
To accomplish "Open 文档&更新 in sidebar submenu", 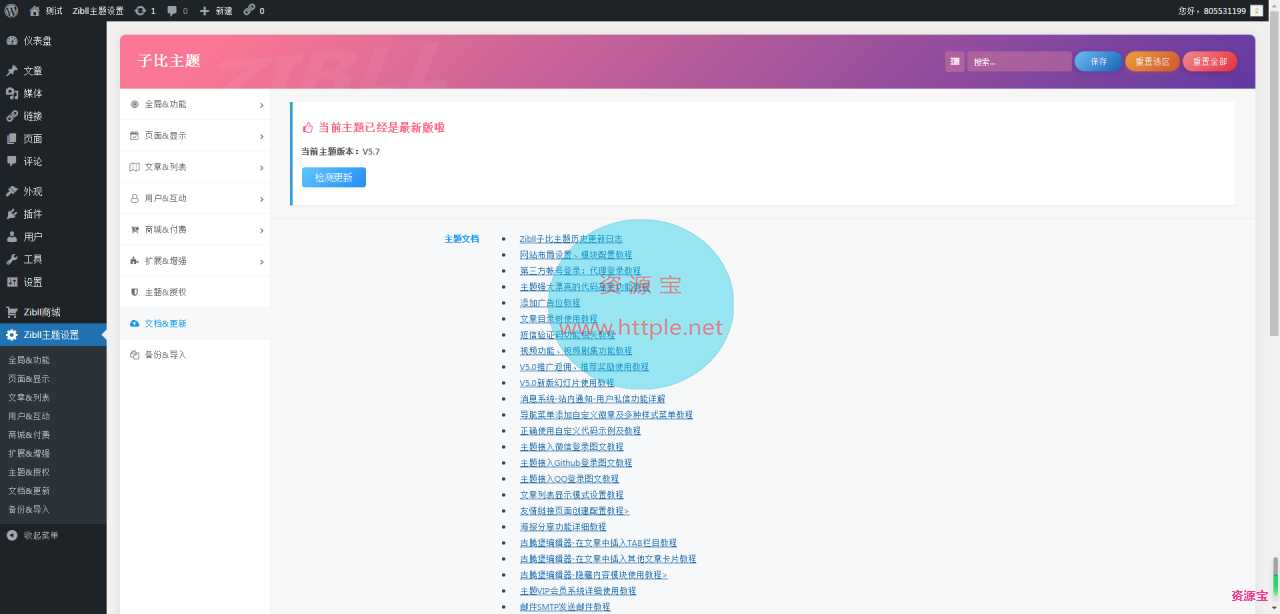I will tap(29, 491).
